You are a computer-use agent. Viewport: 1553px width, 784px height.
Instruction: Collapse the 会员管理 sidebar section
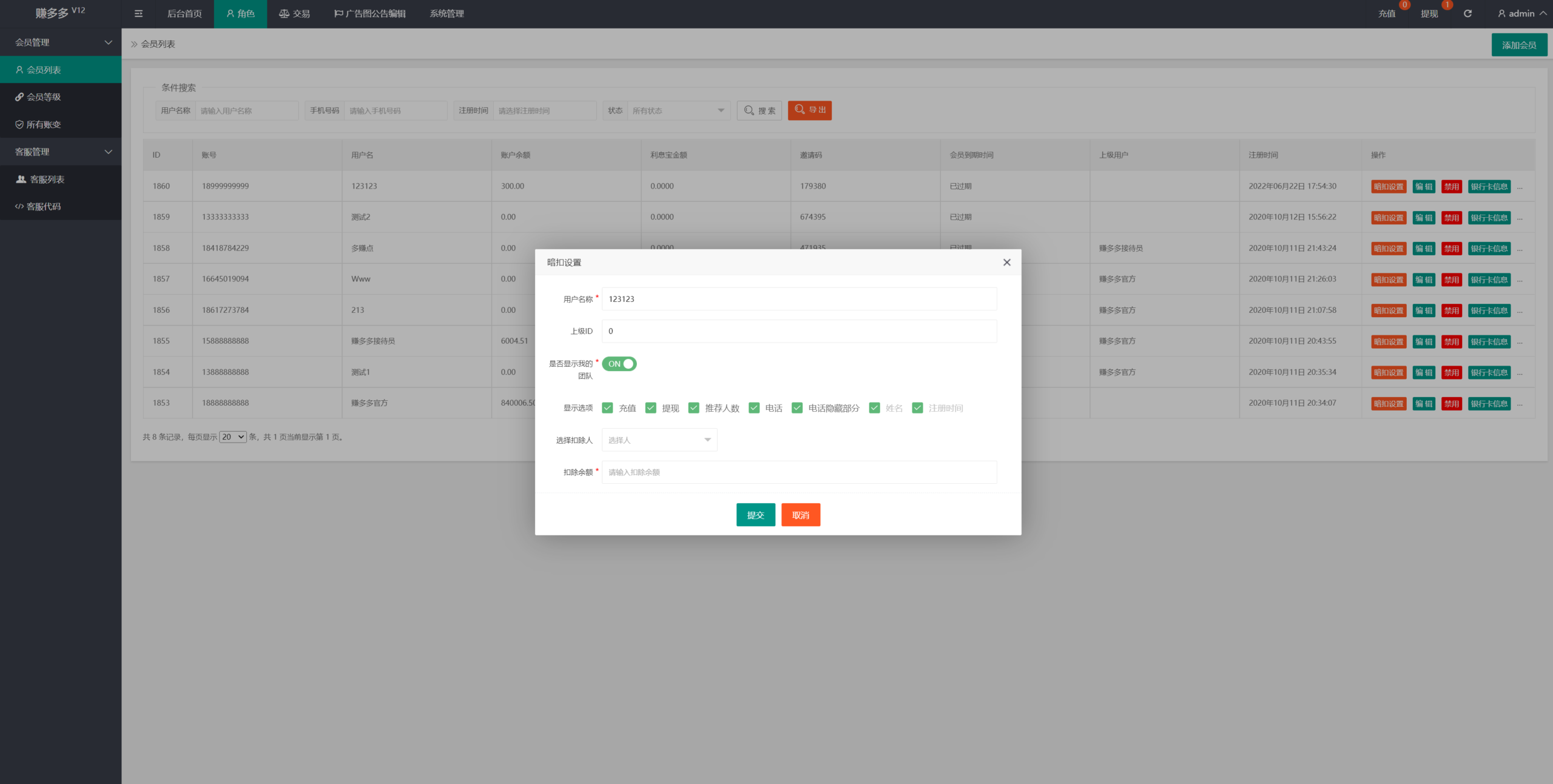click(61, 42)
